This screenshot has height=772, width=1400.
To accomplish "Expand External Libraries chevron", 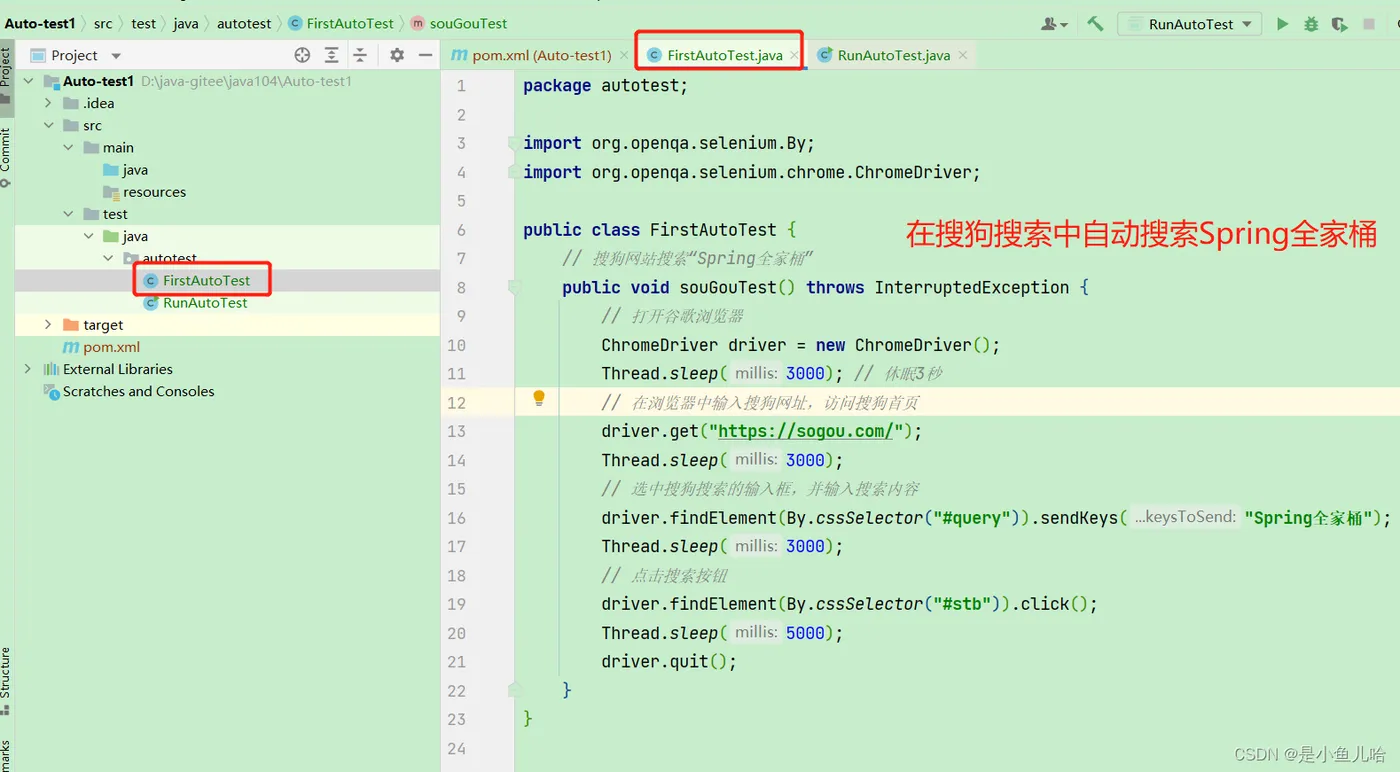I will coord(28,369).
